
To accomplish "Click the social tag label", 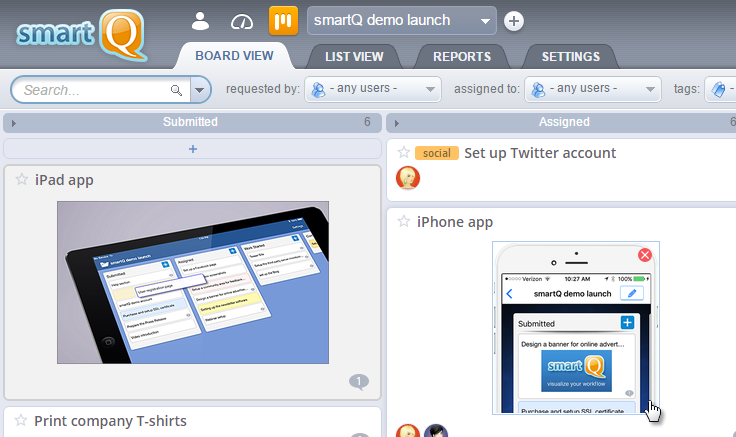I will click(x=436, y=153).
